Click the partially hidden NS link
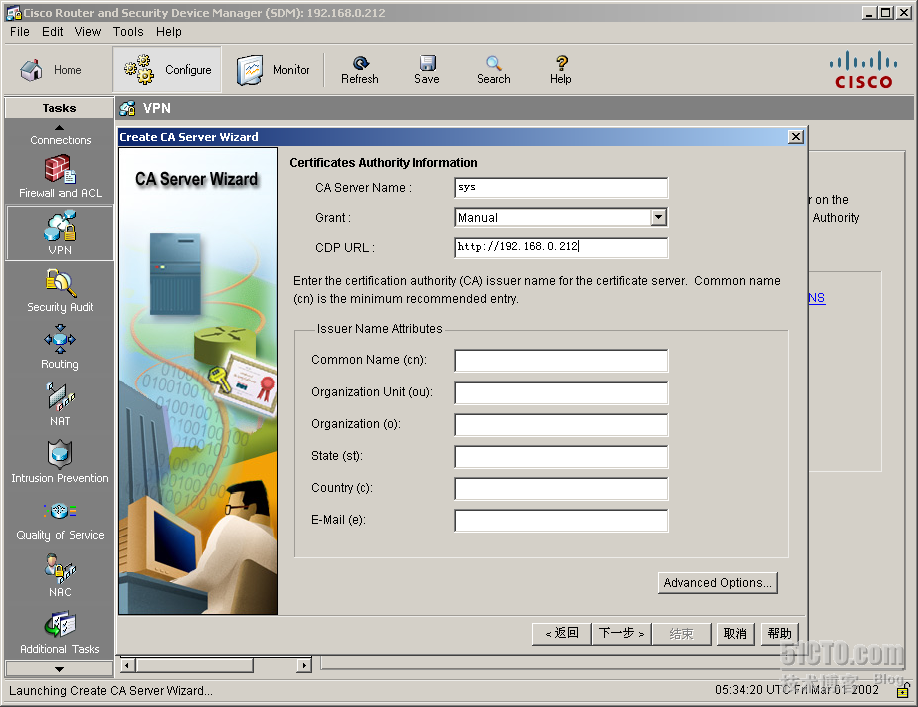Image resolution: width=918 pixels, height=707 pixels. [x=817, y=298]
